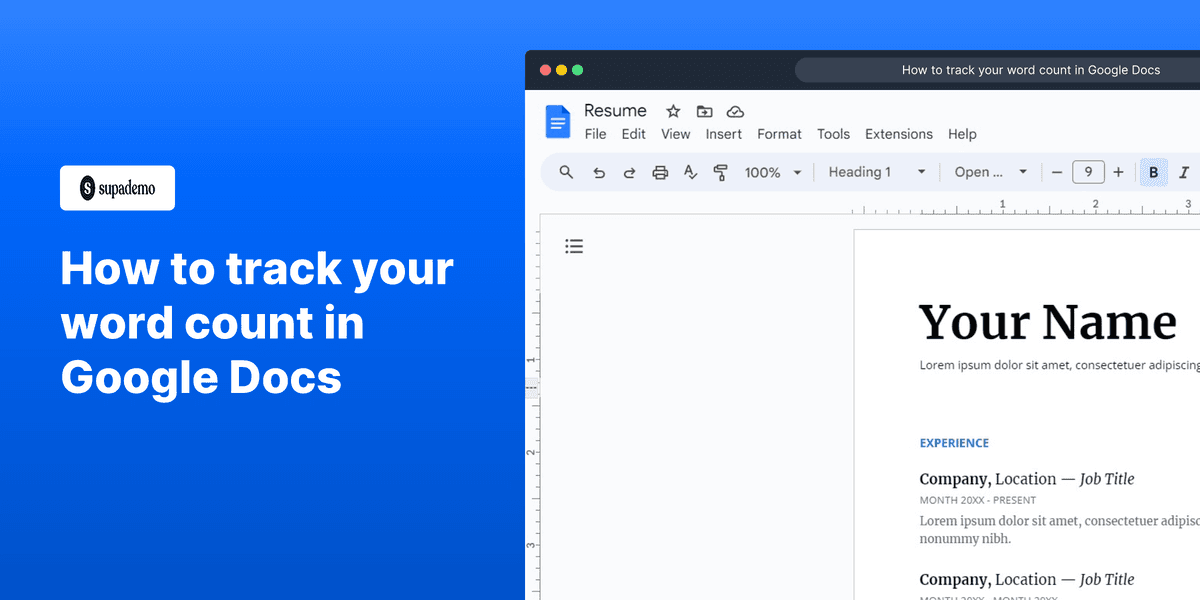Run spelling and grammar check
Viewport: 1200px width, 600px height.
pos(690,172)
